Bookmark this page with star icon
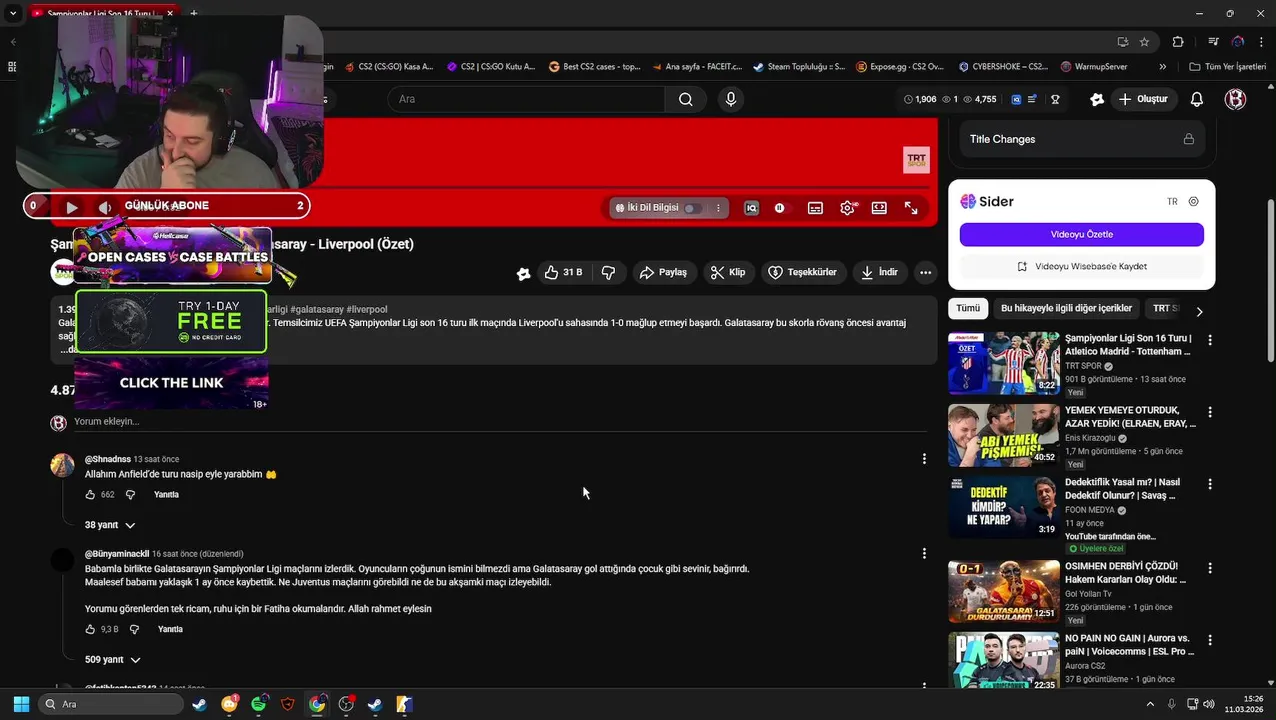This screenshot has height=720, width=1276. pyautogui.click(x=1144, y=42)
